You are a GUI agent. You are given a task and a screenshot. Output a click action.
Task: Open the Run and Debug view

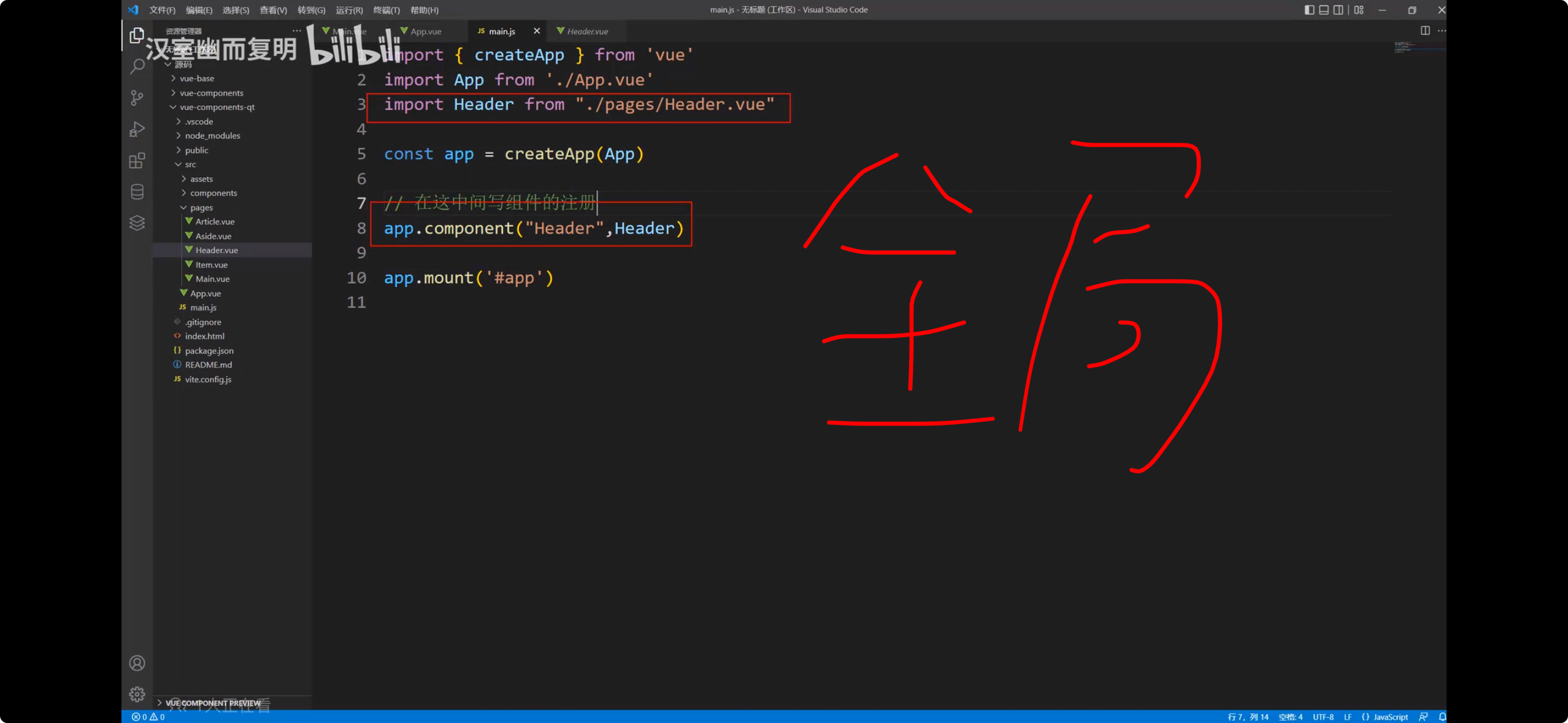click(137, 129)
